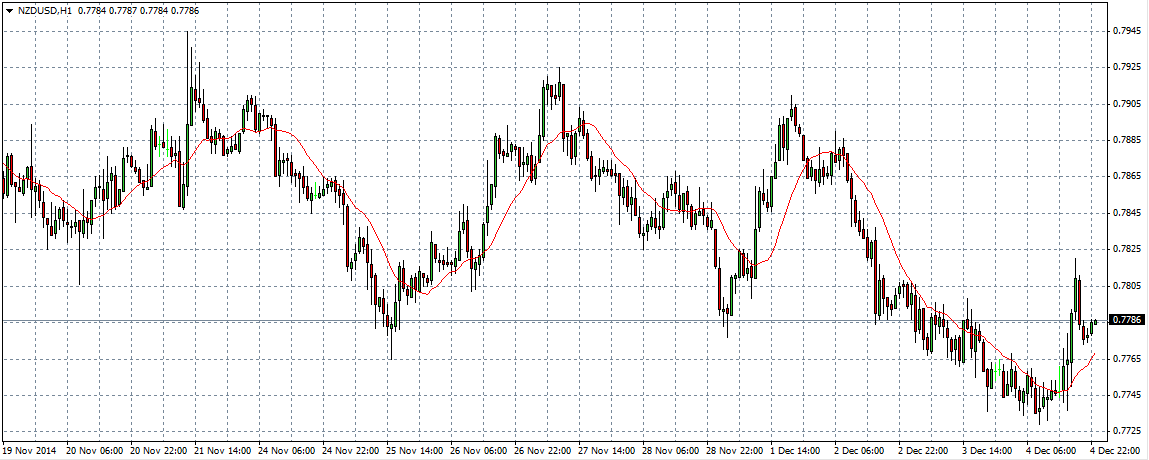Click the 4 Dec 06:00 time label

tap(1051, 451)
